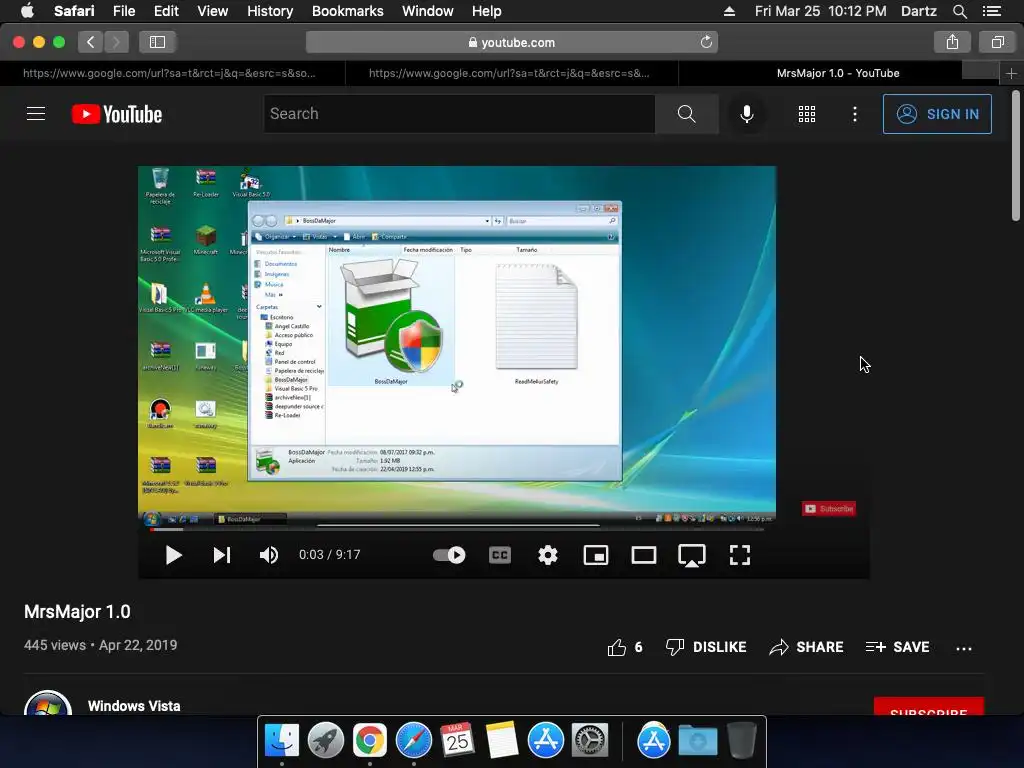
Task: Show the Safari tab overview
Action: [997, 42]
